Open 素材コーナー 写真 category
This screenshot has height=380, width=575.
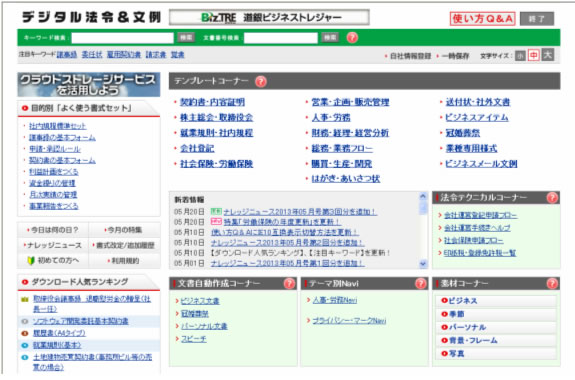tap(496, 354)
